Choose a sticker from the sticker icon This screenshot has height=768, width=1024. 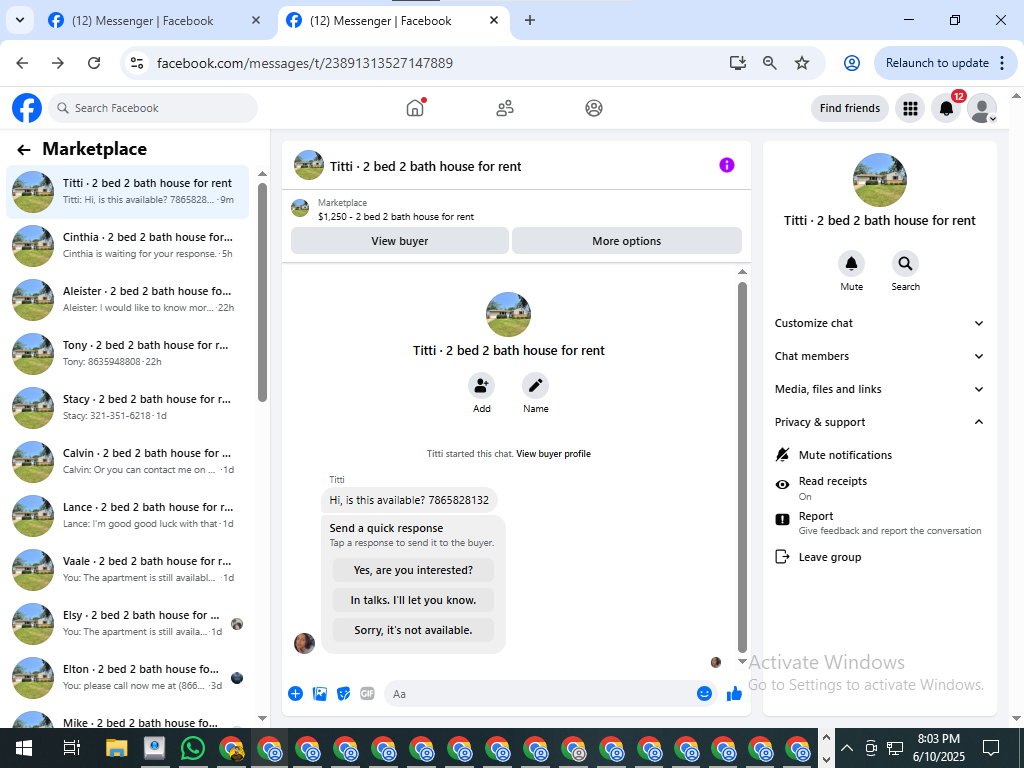click(x=344, y=694)
